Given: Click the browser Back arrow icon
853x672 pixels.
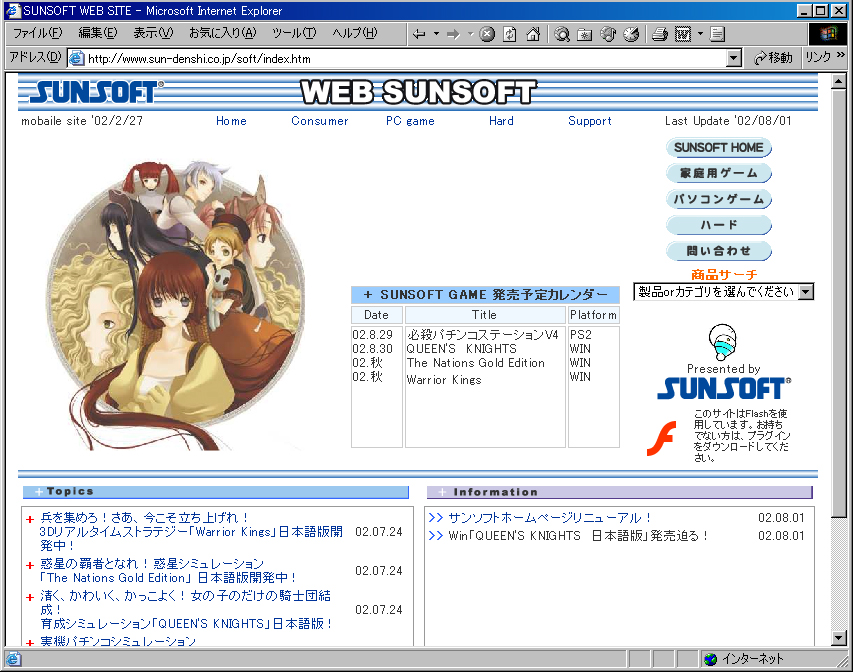Looking at the screenshot, I should 419,34.
